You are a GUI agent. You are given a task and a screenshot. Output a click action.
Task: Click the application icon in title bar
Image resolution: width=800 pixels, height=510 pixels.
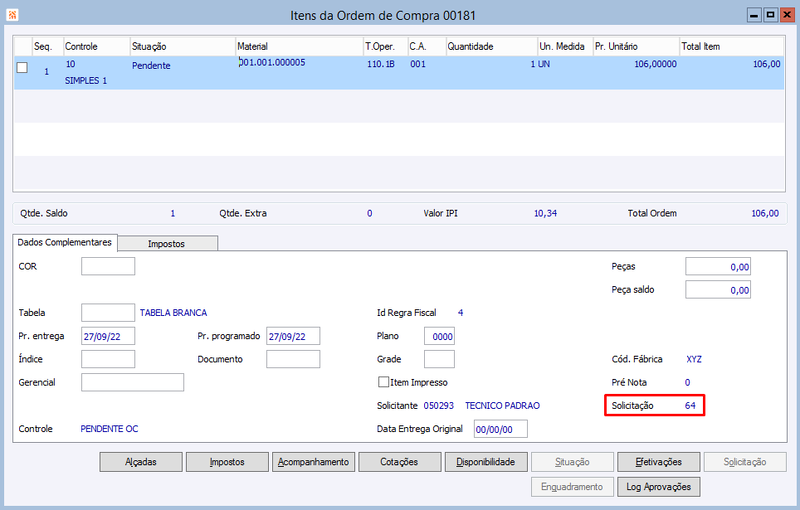coord(12,15)
